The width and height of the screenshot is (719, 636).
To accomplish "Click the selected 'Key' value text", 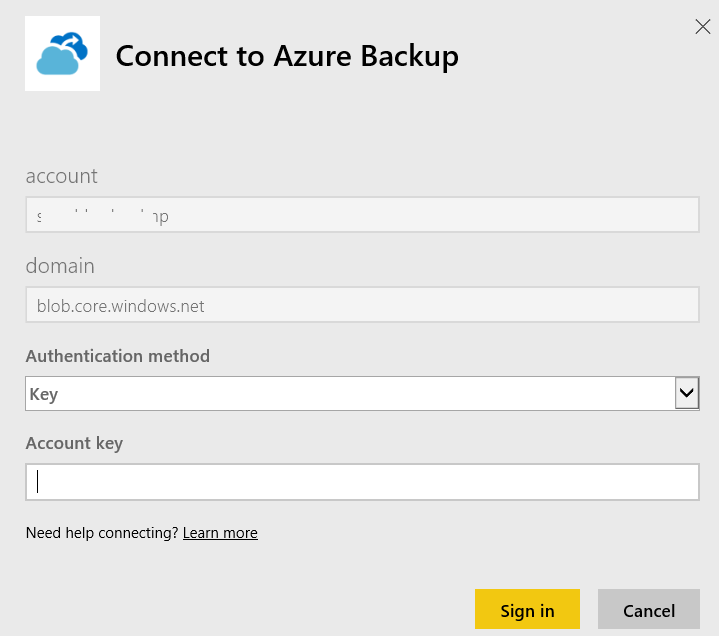I will [44, 394].
